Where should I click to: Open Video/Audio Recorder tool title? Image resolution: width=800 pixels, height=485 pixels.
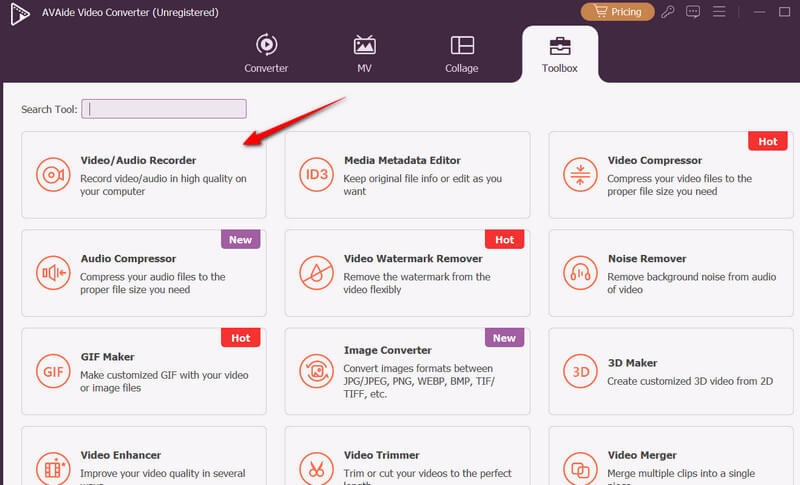pos(138,160)
